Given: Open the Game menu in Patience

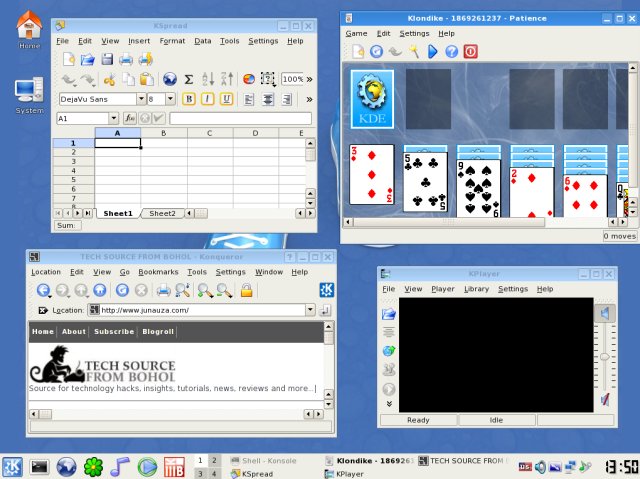Looking at the screenshot, I should click(356, 33).
